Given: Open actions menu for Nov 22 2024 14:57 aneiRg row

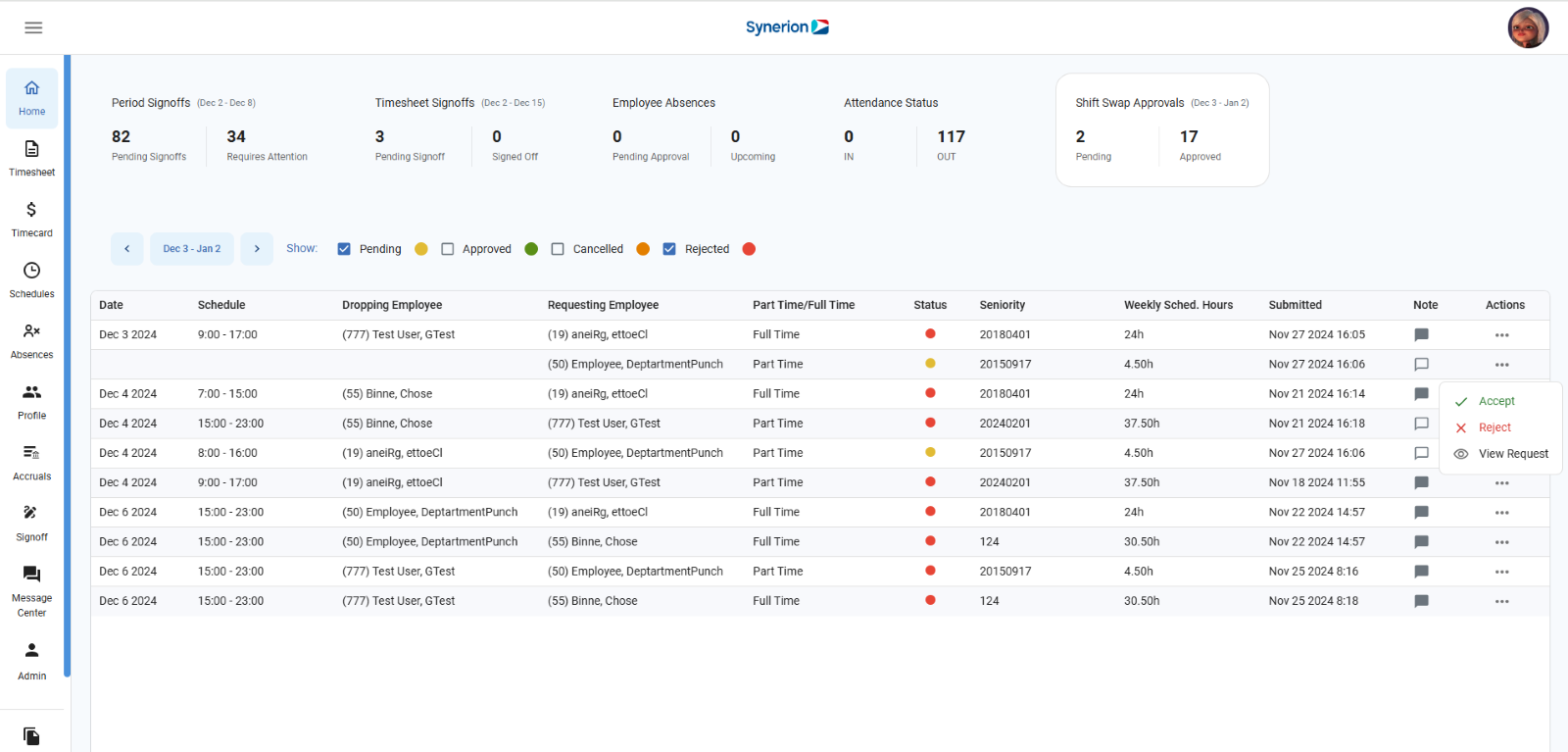Looking at the screenshot, I should coord(1502,513).
